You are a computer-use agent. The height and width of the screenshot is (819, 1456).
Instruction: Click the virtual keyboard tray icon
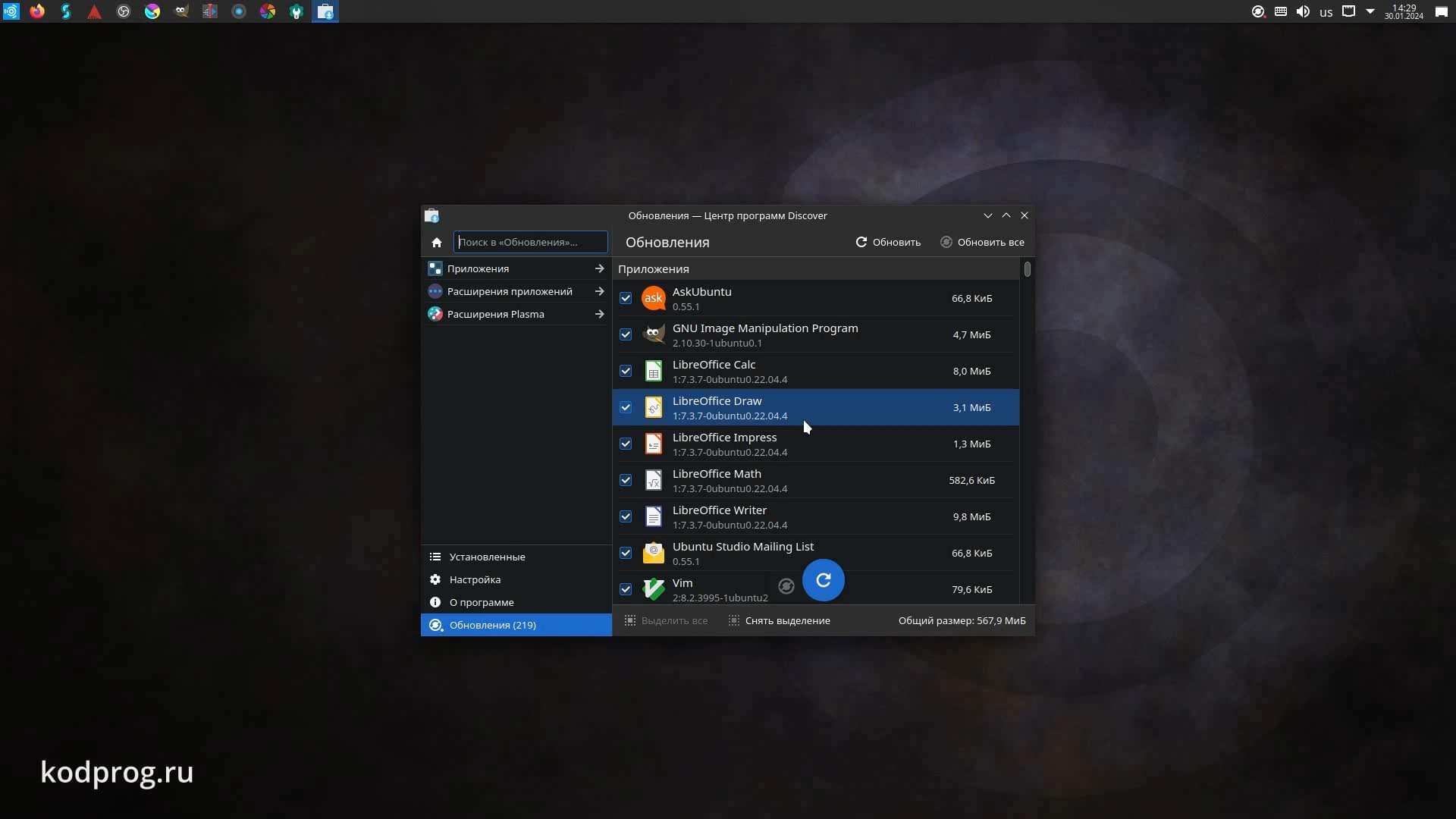[1281, 11]
